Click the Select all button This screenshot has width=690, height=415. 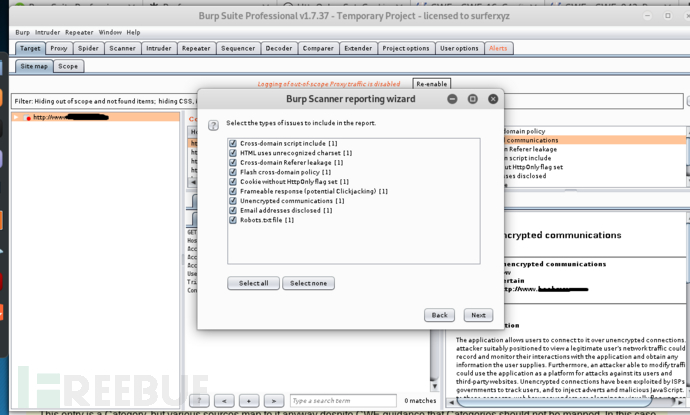[x=253, y=283]
